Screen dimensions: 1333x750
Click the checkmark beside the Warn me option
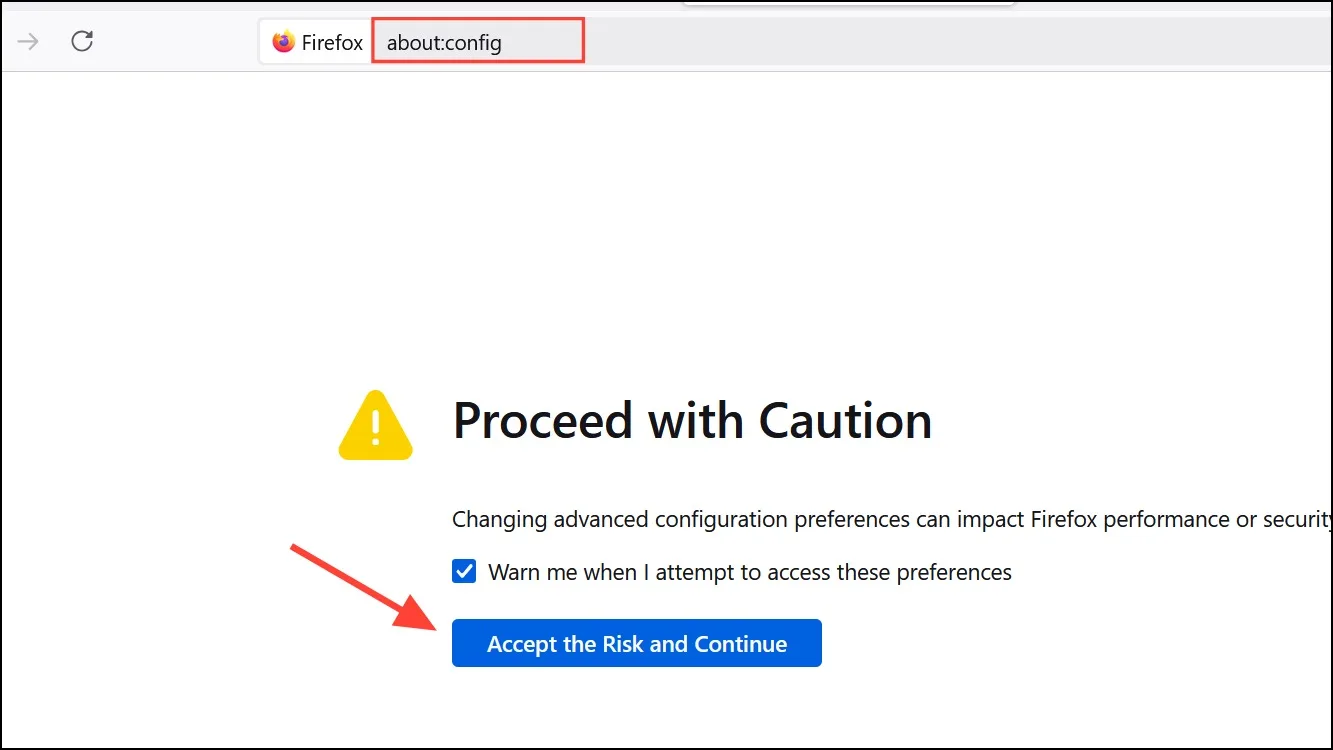(x=464, y=572)
